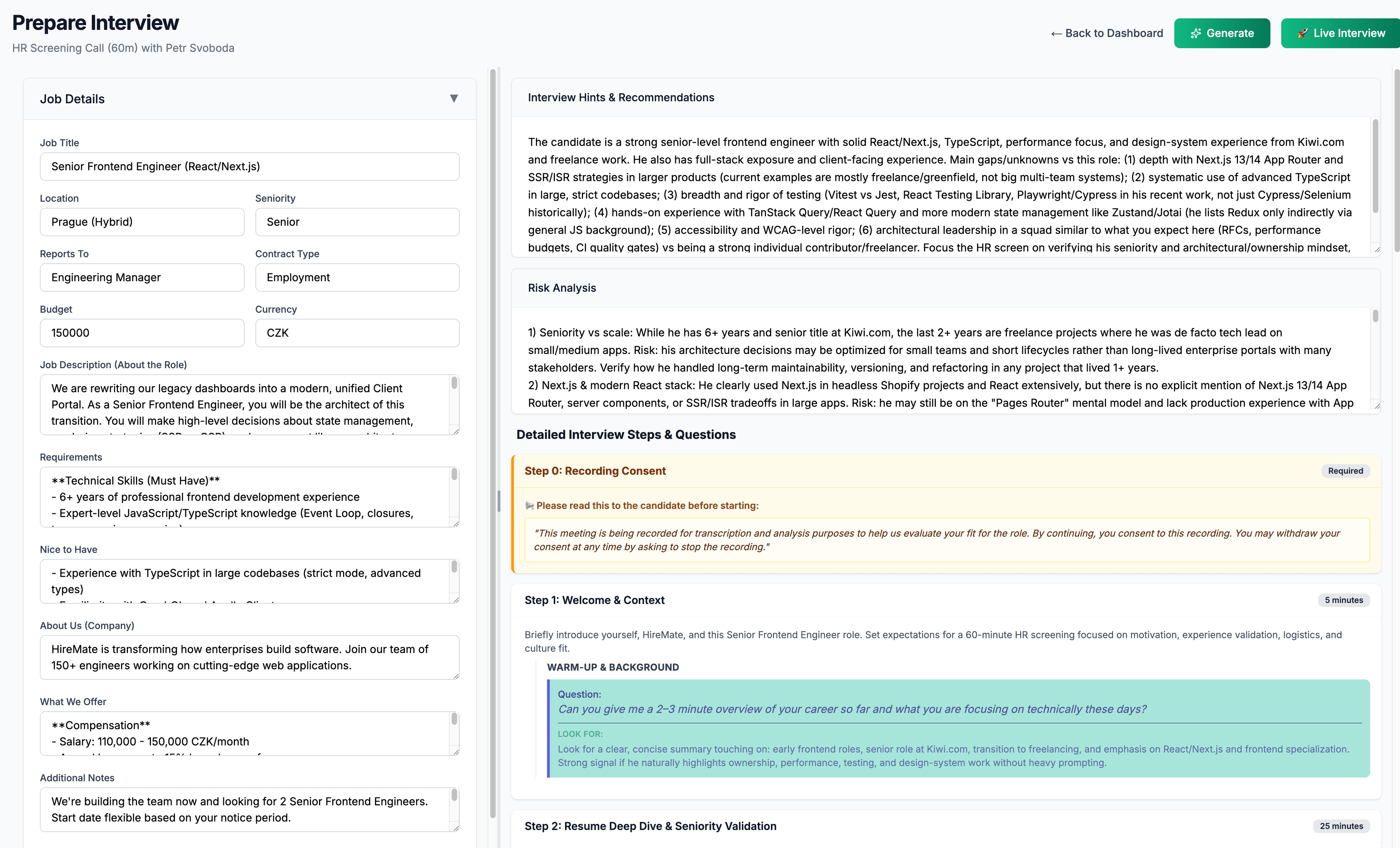The height and width of the screenshot is (848, 1400).
Task: Click the vertical pane splitter handle
Action: click(x=498, y=501)
